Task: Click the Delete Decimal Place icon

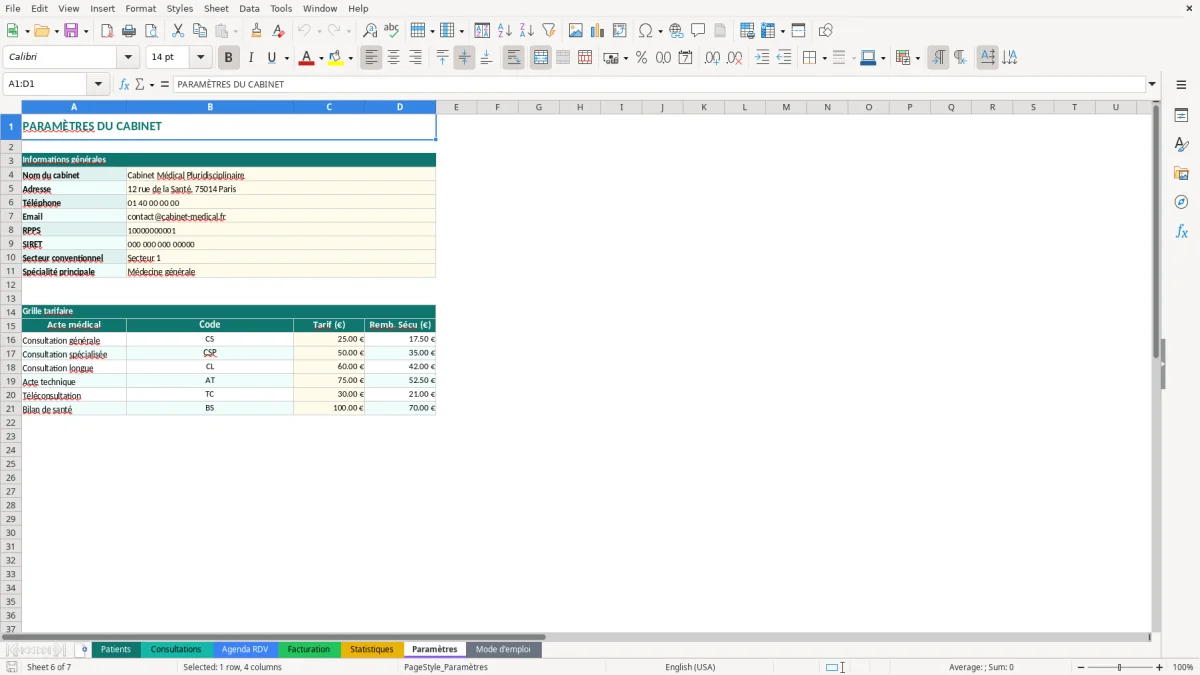Action: click(735, 58)
